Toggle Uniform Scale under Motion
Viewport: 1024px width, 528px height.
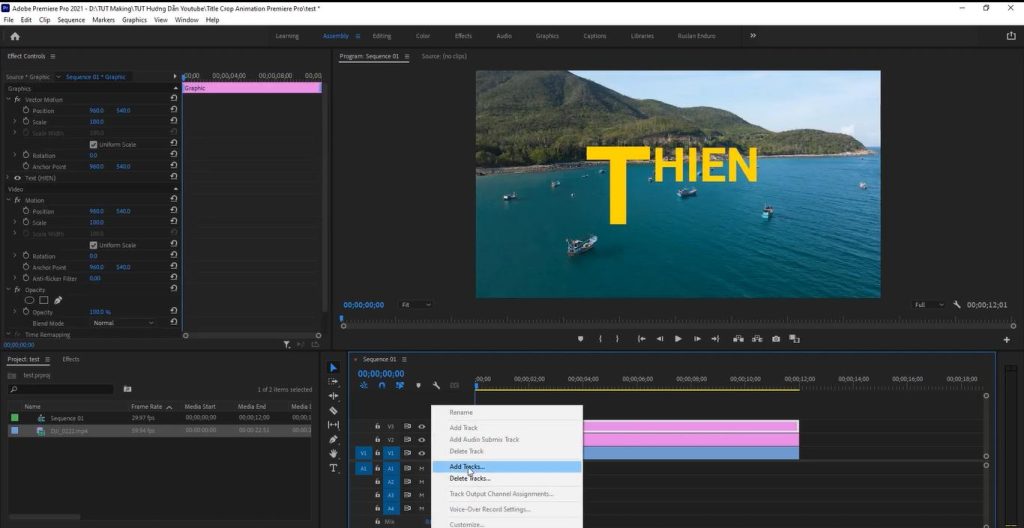[93, 245]
